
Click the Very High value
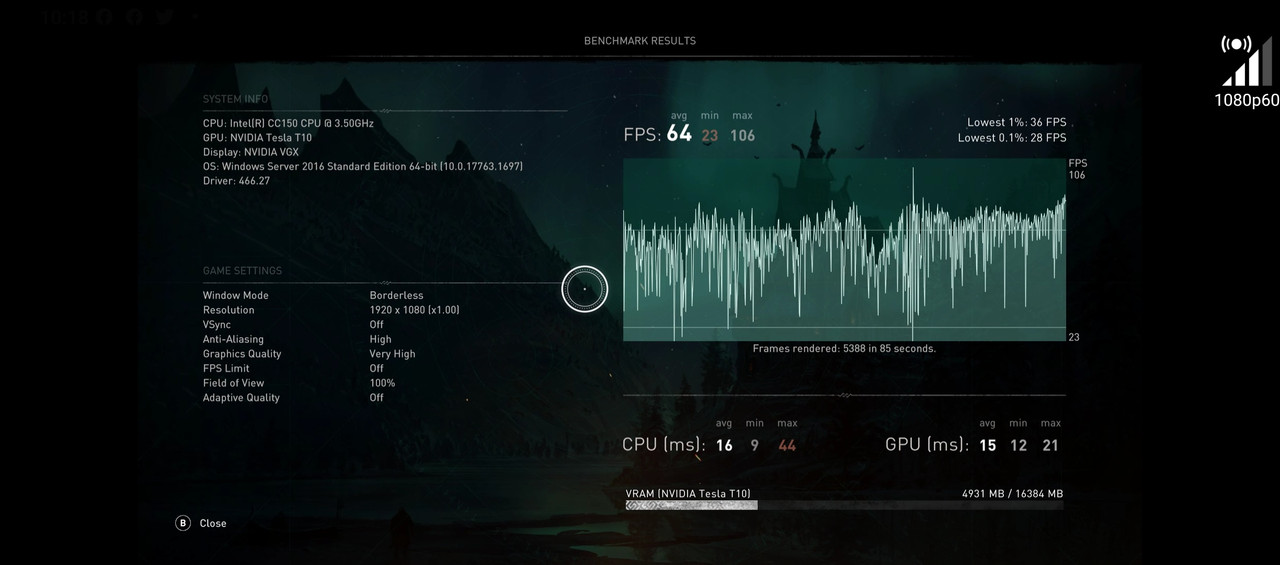[x=393, y=354]
